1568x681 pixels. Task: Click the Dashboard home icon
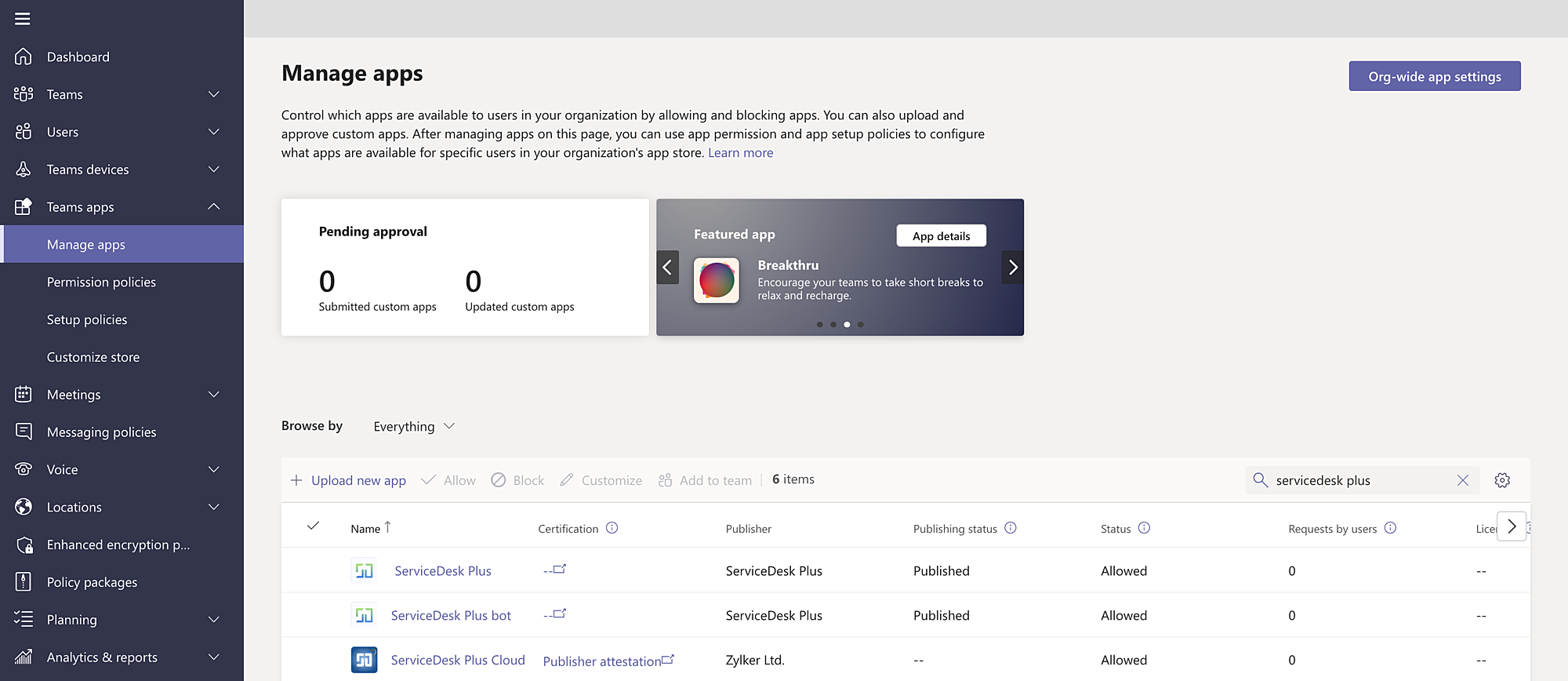(x=24, y=56)
